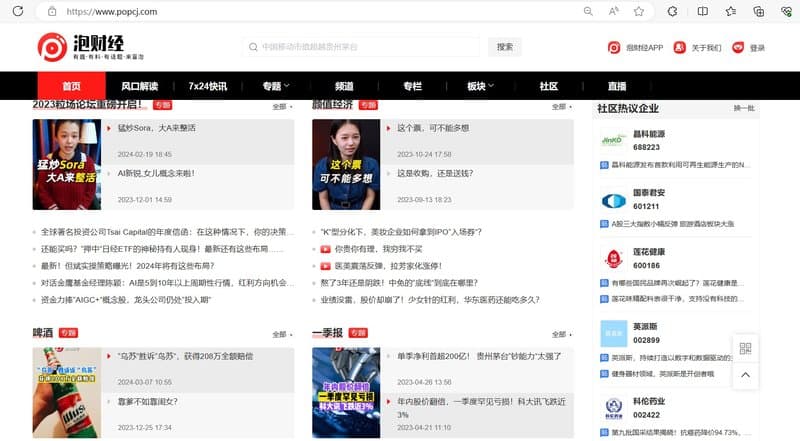The height and width of the screenshot is (441, 800).
Task: Click the 晶科能源 JinKO company logo
Action: tap(613, 140)
